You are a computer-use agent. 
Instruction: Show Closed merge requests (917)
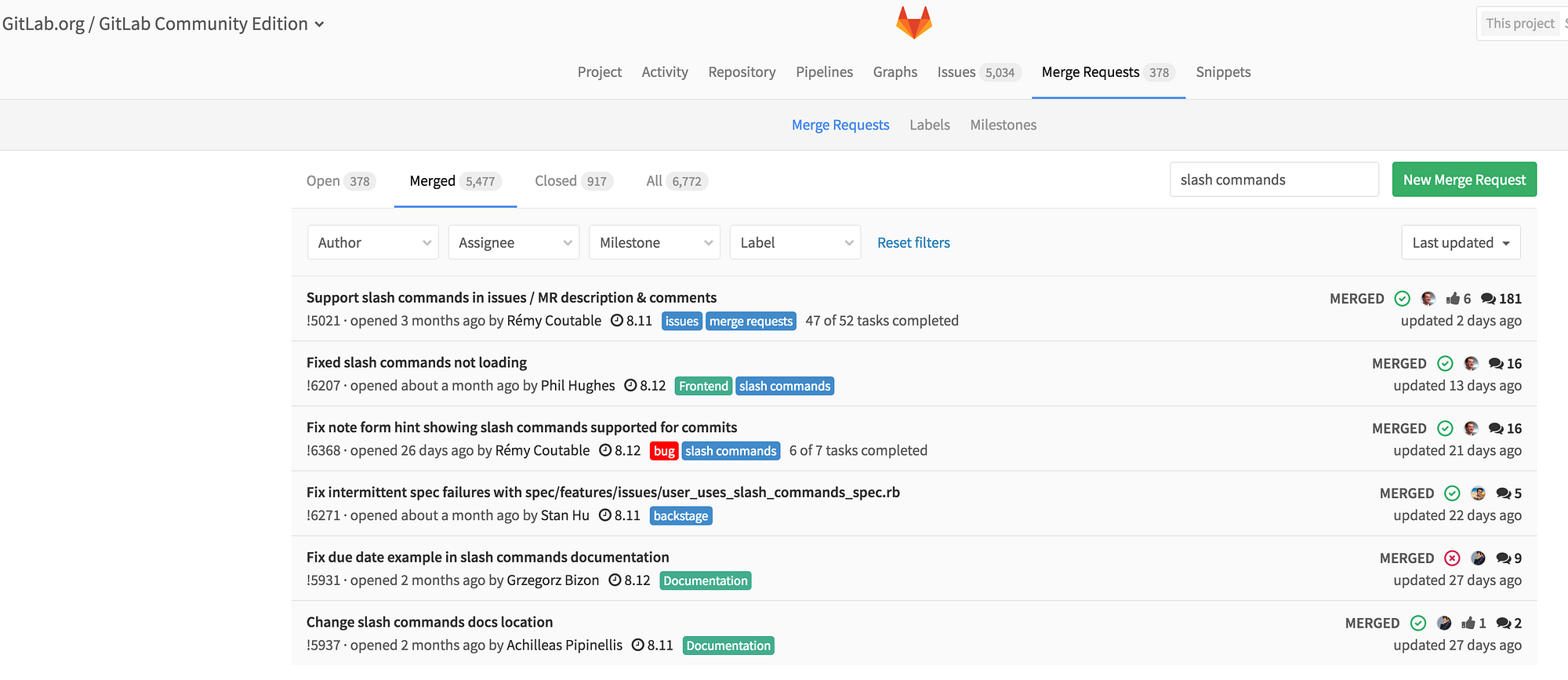574,181
